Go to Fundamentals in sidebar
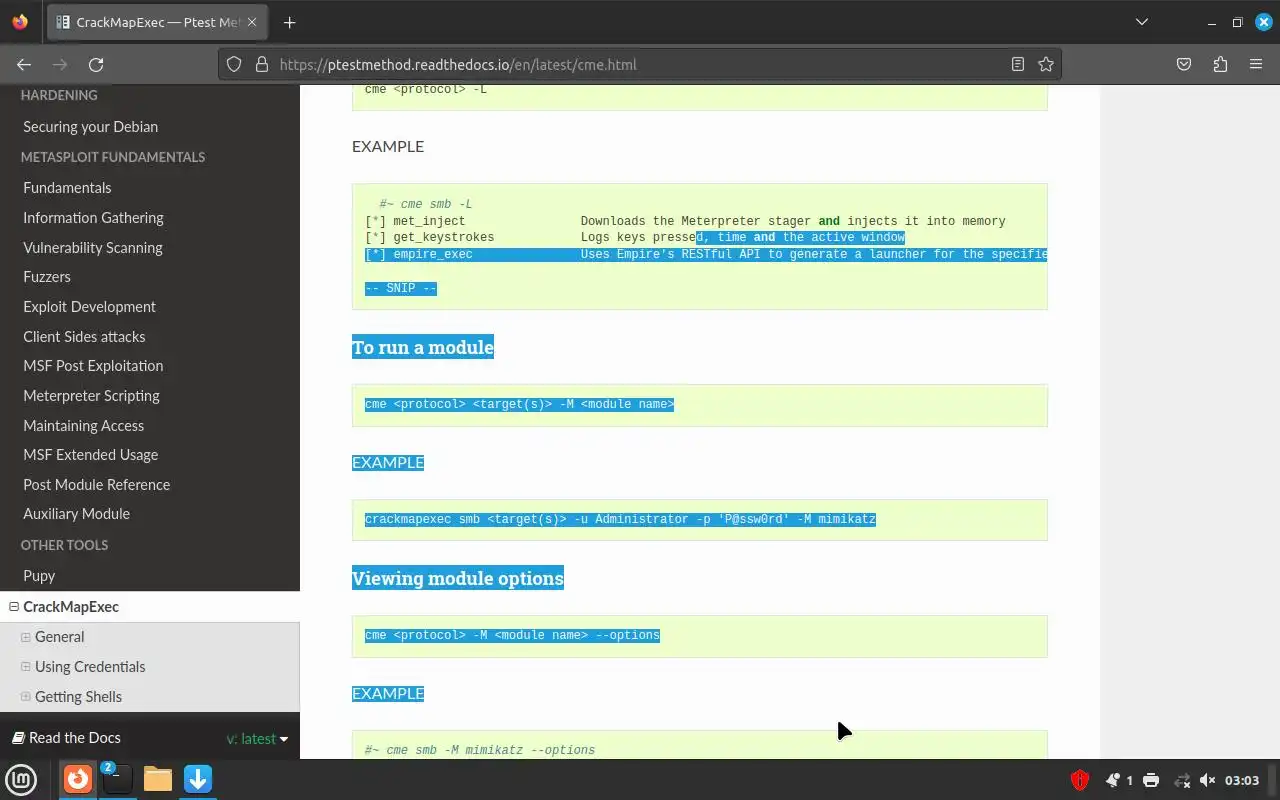 pos(67,188)
